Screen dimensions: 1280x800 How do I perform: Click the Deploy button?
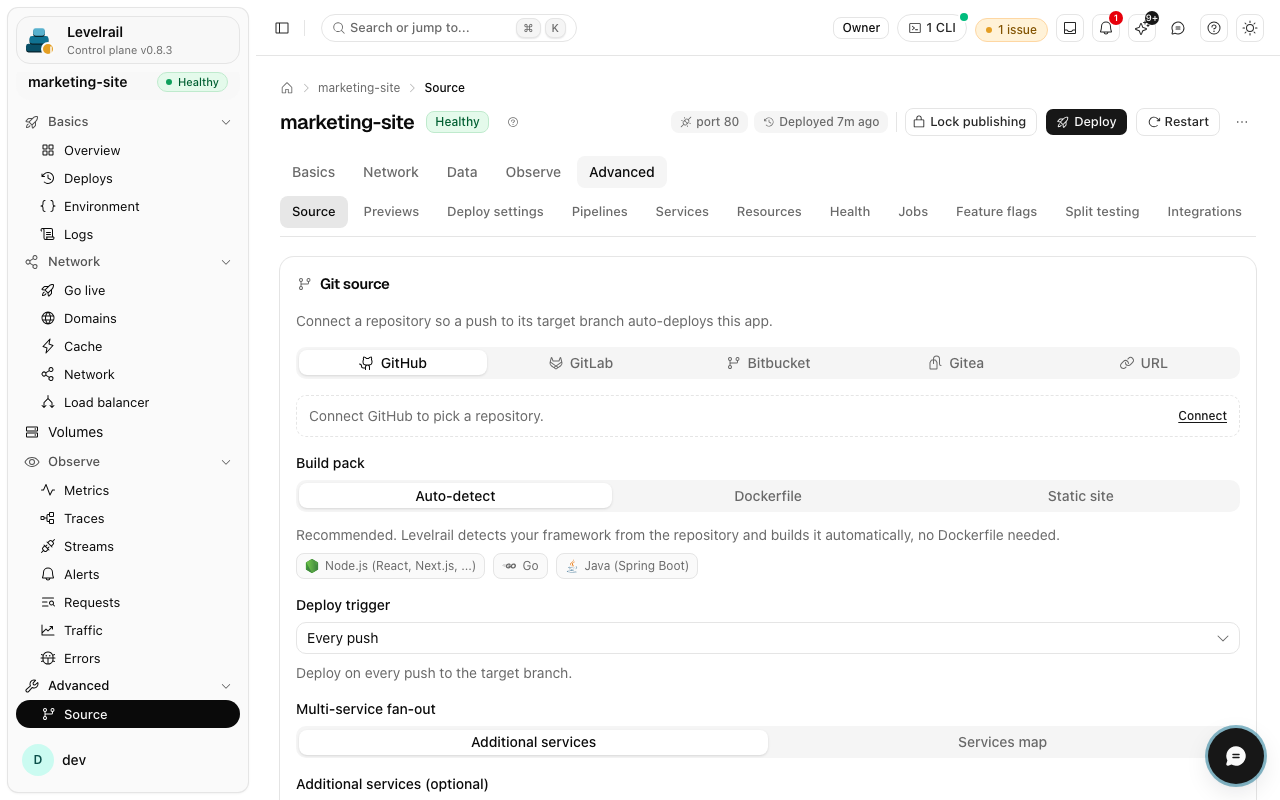pos(1086,122)
